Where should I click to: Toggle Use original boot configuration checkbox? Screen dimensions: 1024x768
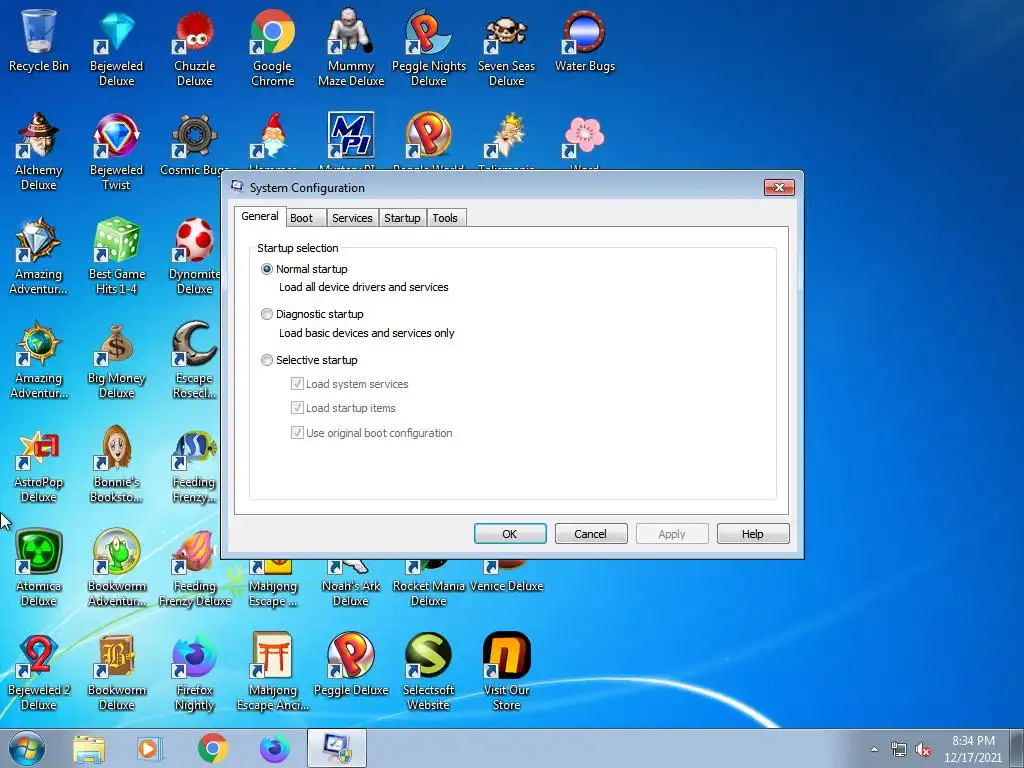point(297,432)
